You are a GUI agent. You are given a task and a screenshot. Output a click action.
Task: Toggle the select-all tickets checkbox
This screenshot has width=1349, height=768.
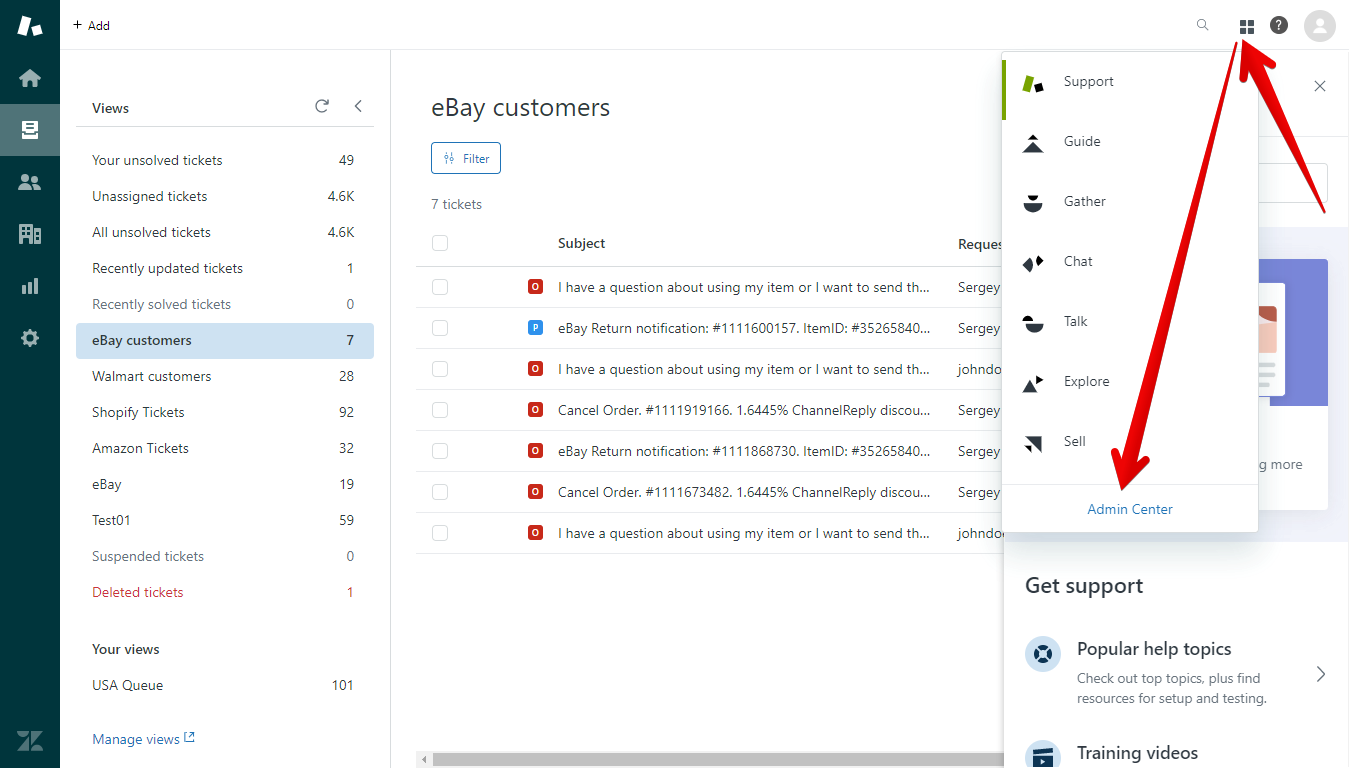tap(440, 243)
